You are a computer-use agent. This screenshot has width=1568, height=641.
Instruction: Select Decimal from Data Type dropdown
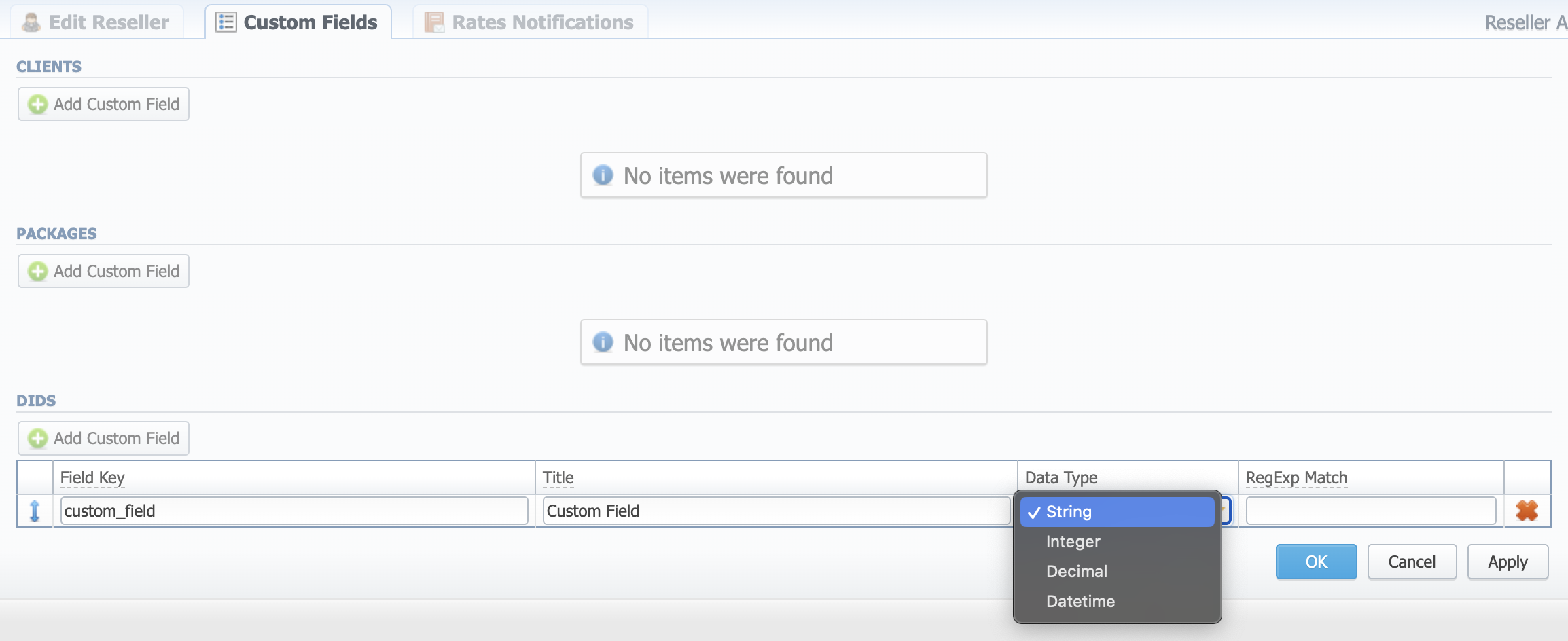click(1076, 571)
